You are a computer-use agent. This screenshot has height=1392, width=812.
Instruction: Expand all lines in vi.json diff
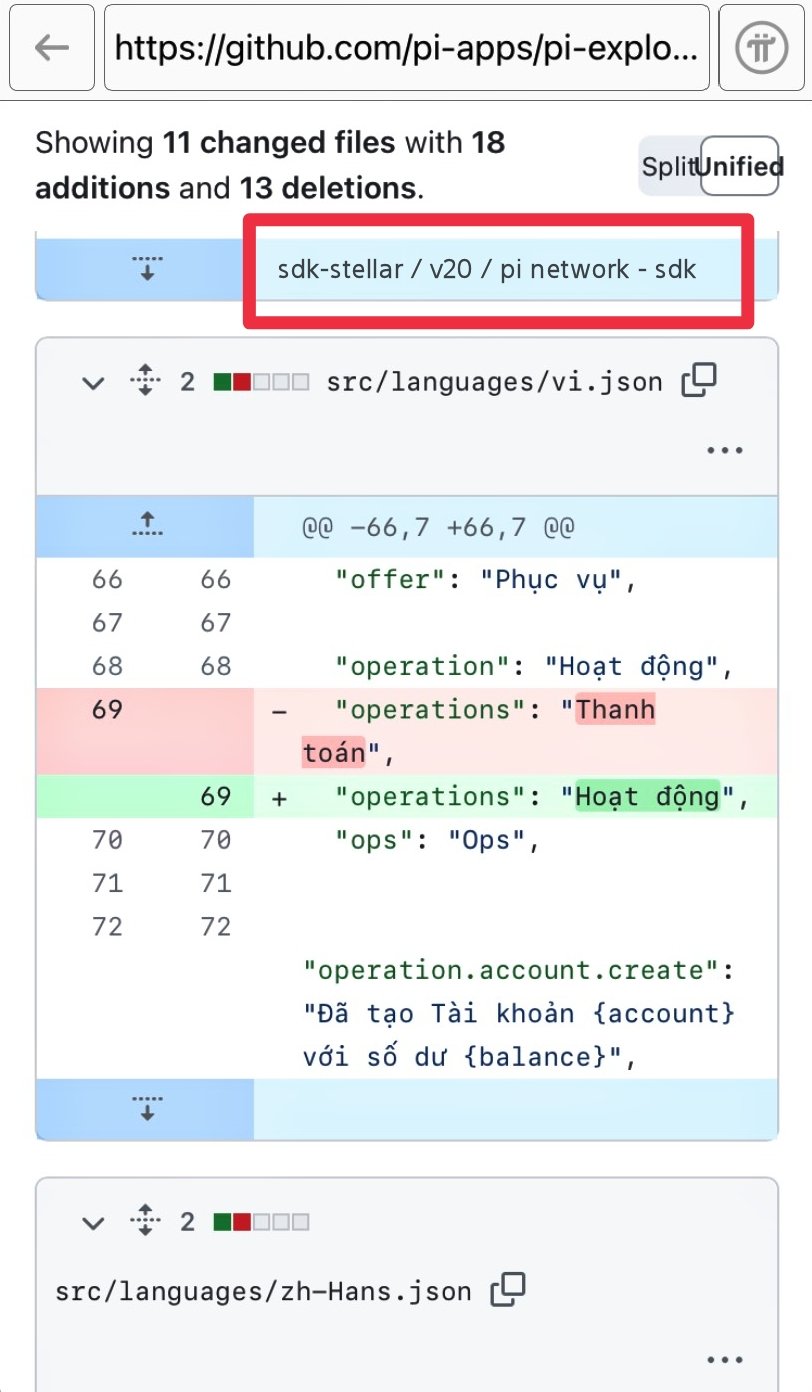pyautogui.click(x=146, y=381)
